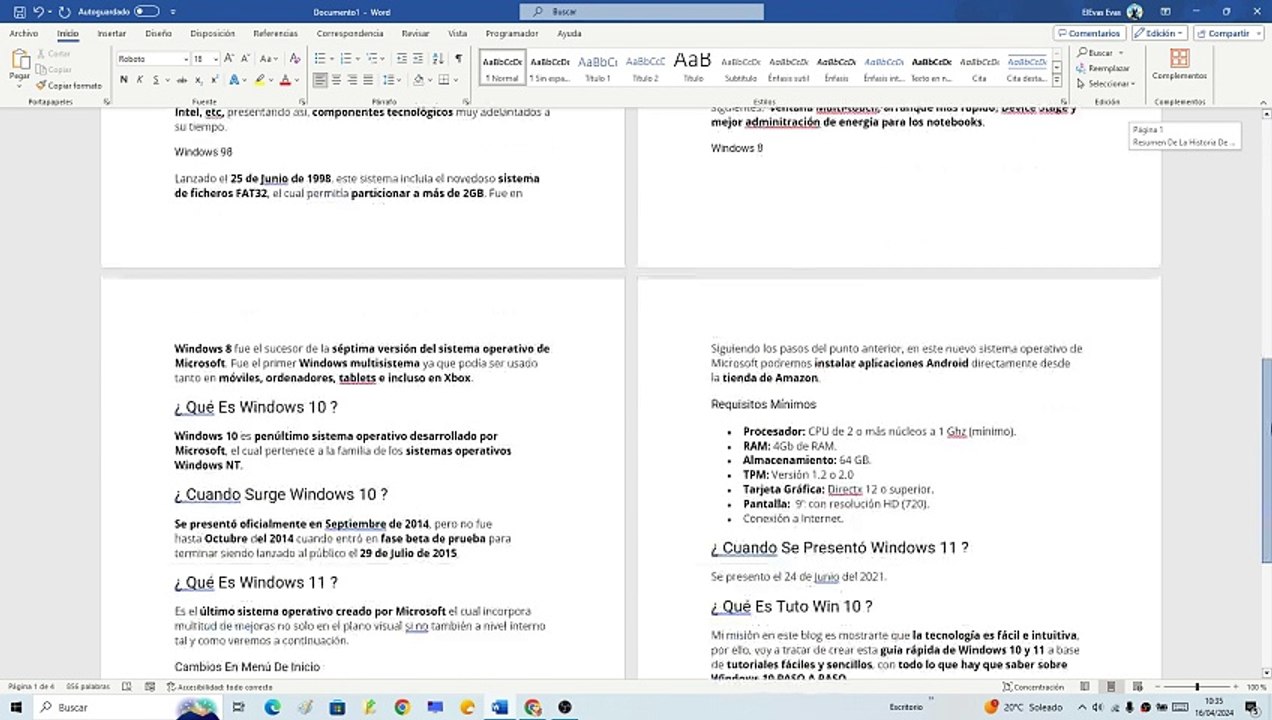1272x720 pixels.
Task: Open the Revisar tab
Action: point(415,33)
